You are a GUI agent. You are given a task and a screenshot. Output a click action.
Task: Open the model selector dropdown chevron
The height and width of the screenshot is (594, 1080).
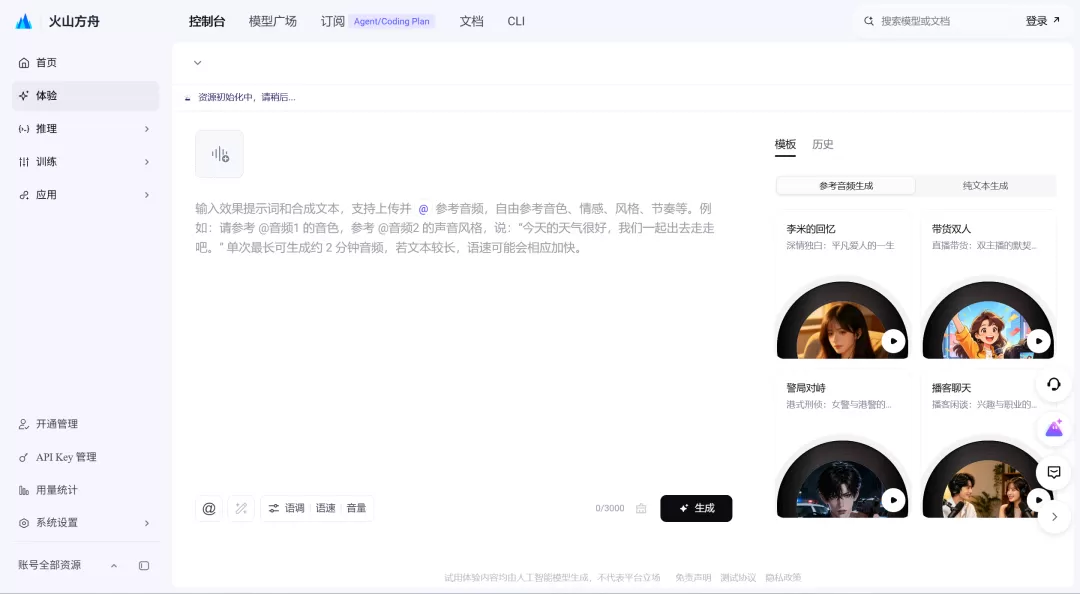coord(198,63)
